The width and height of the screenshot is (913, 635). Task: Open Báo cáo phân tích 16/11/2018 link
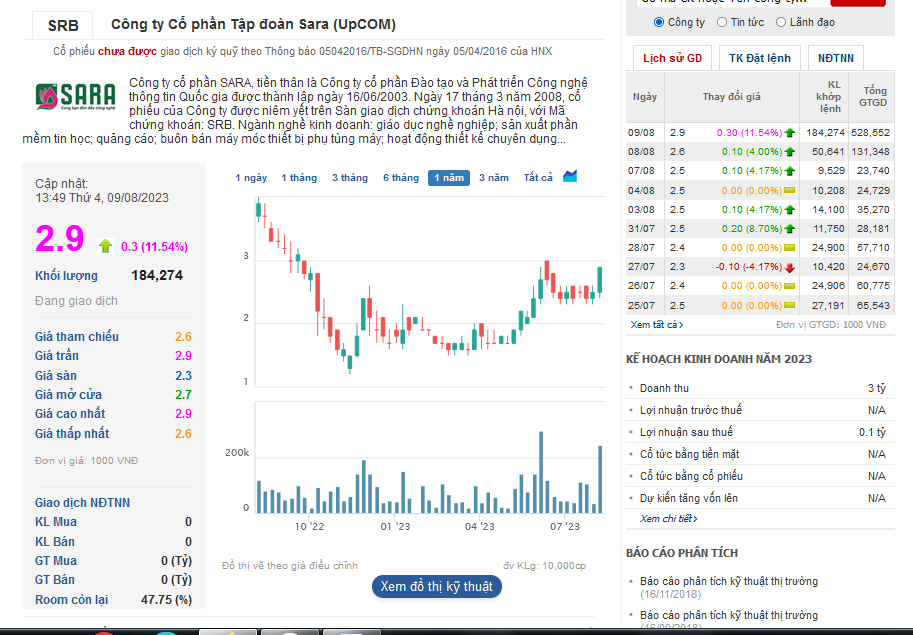(x=728, y=587)
